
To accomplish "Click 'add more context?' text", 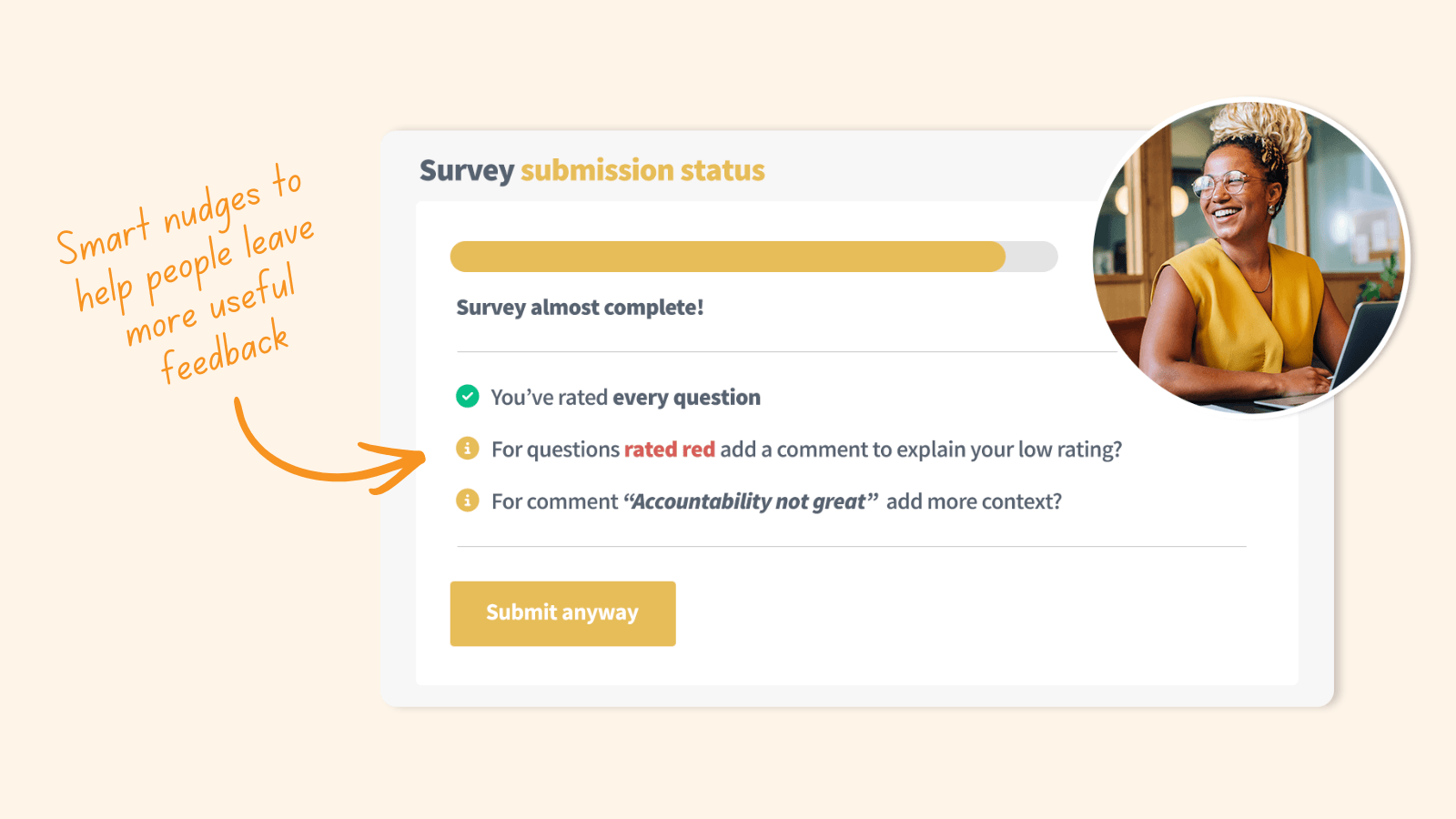I will point(974,501).
